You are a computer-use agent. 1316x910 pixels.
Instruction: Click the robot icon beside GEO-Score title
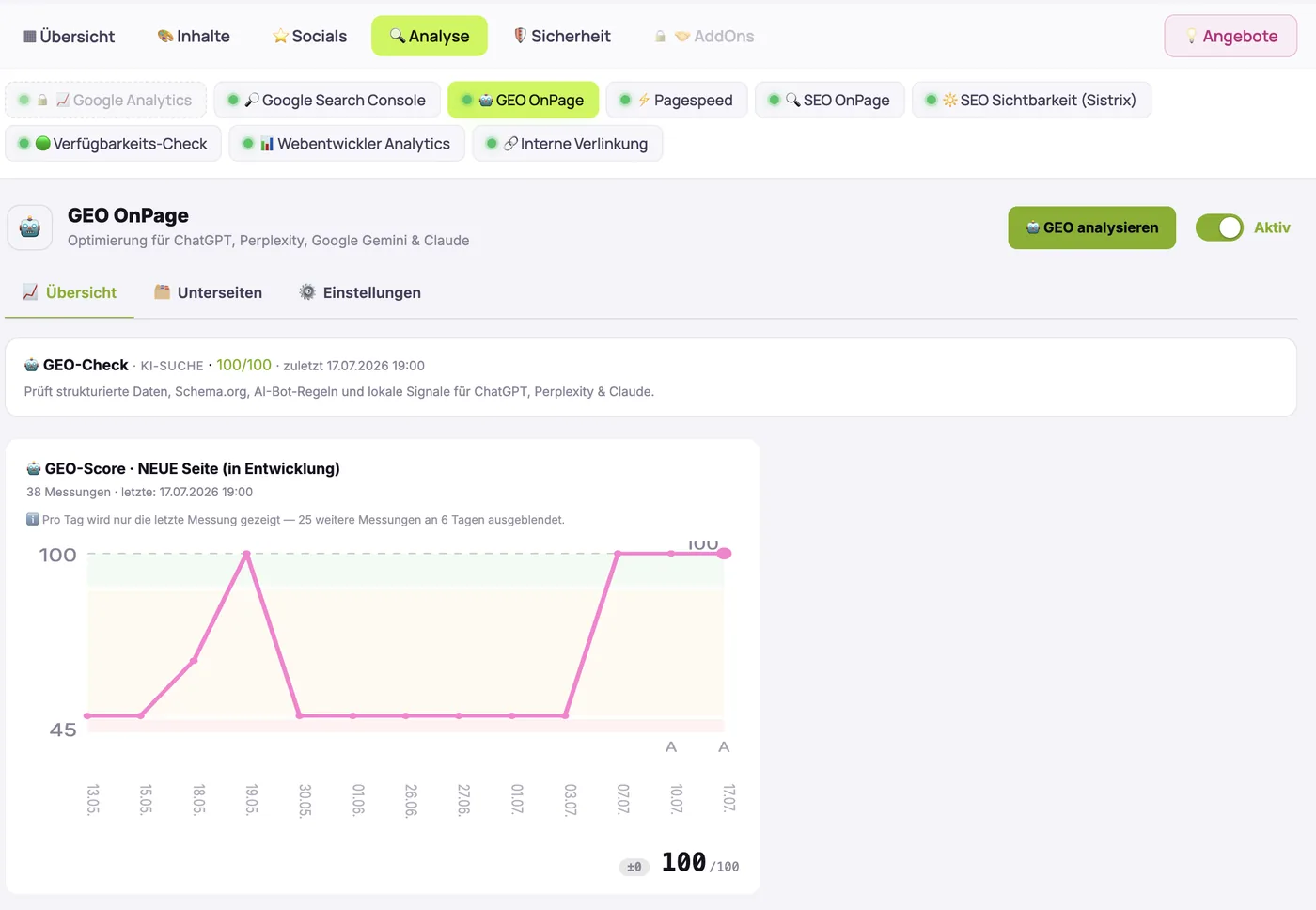pos(34,468)
